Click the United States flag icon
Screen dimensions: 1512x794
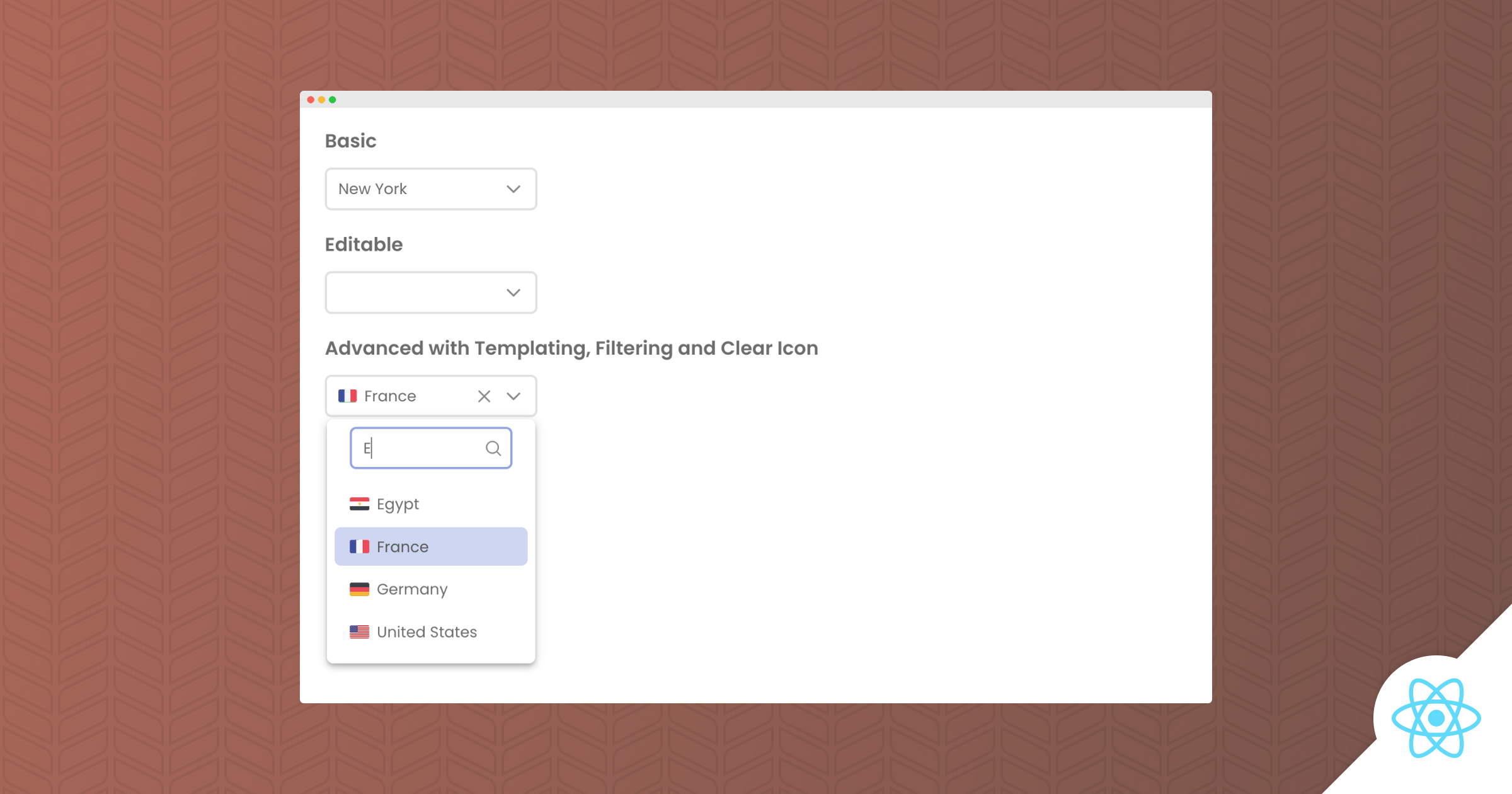point(358,631)
